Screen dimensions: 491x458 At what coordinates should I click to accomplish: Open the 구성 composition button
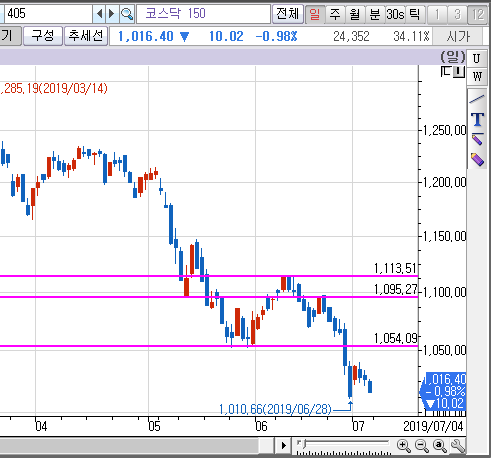(x=43, y=36)
